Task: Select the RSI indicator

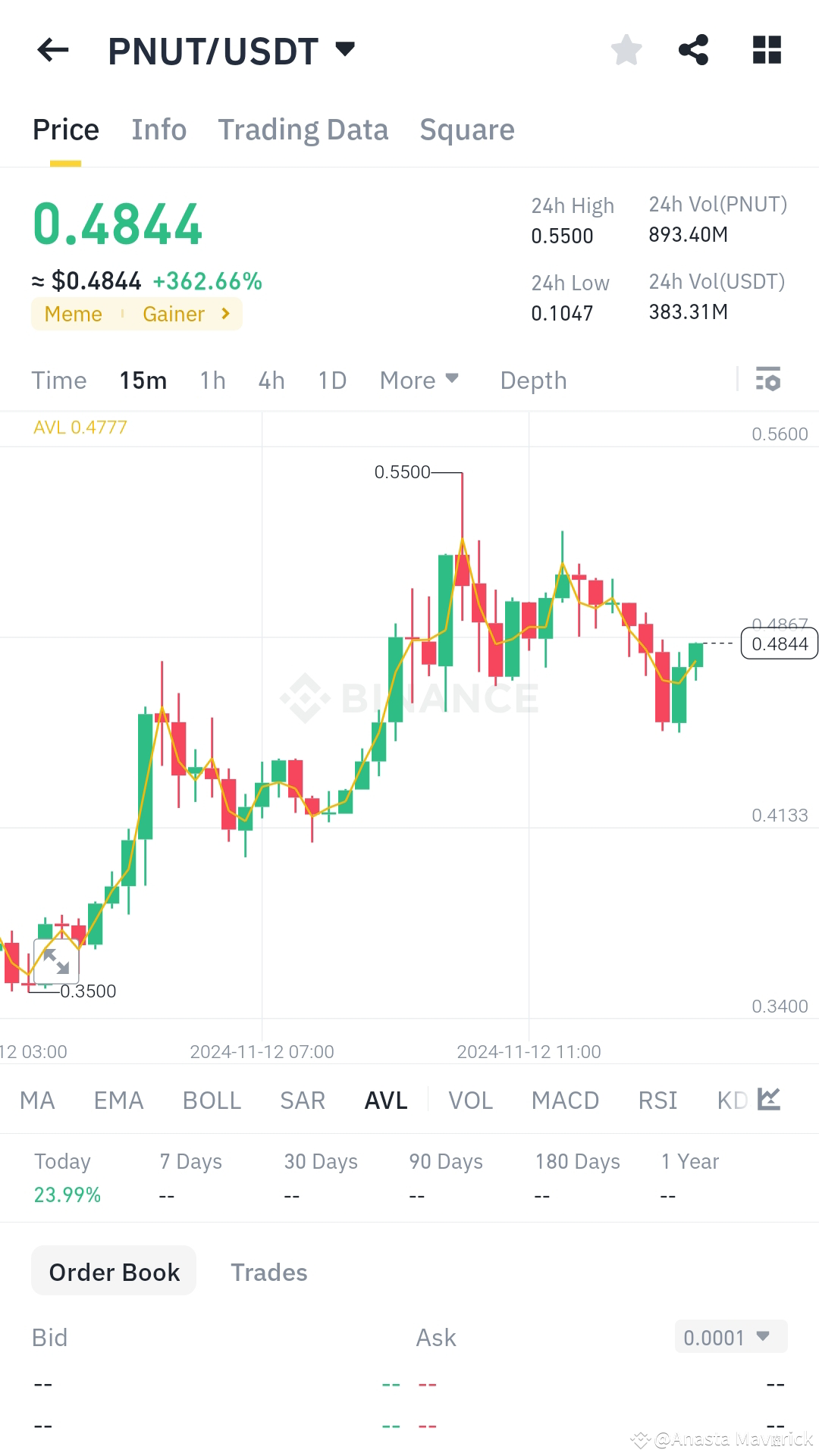Action: 657,1100
